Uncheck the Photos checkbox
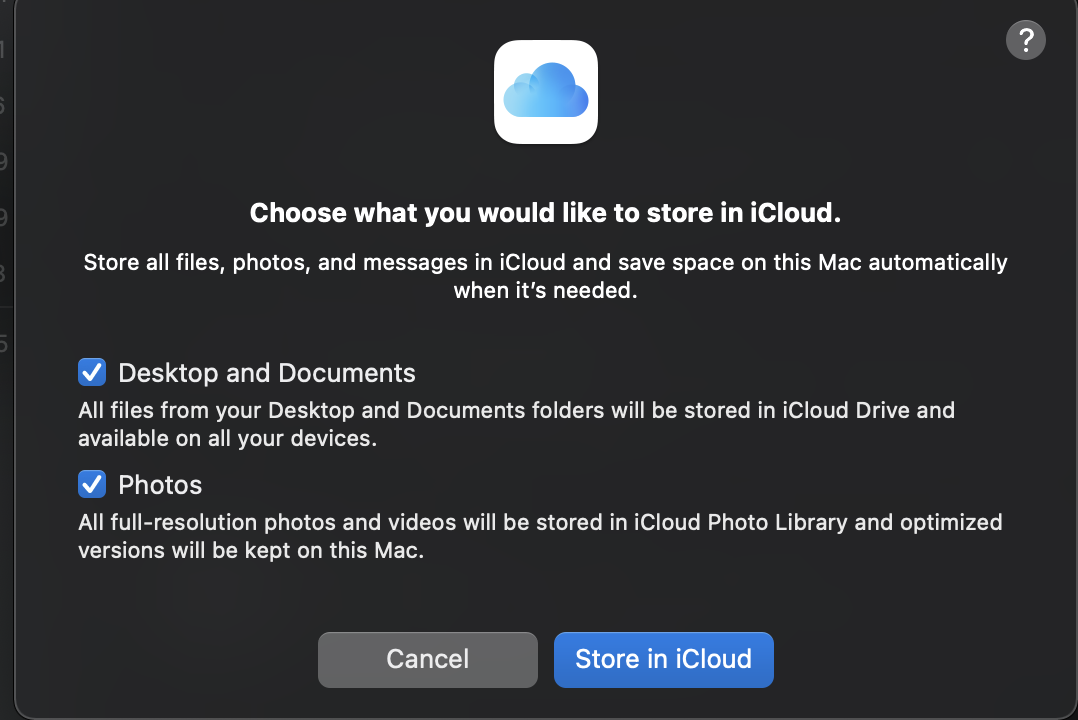 pos(92,484)
